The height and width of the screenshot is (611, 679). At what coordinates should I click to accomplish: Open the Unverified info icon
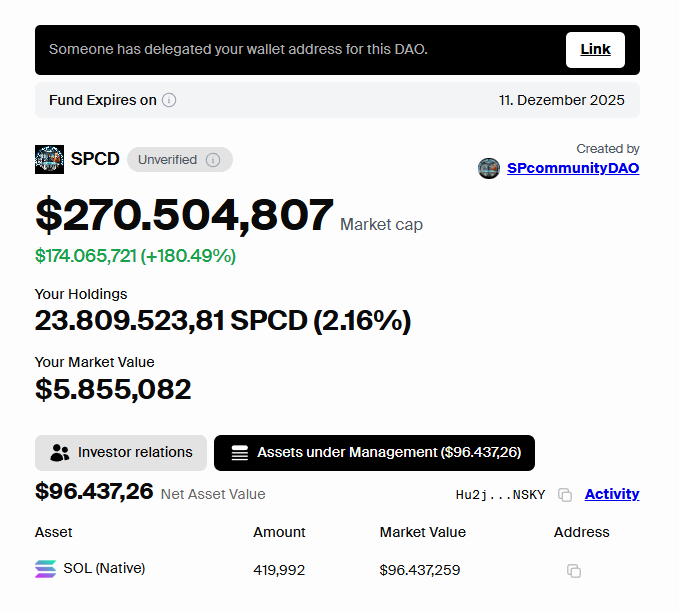click(x=213, y=160)
